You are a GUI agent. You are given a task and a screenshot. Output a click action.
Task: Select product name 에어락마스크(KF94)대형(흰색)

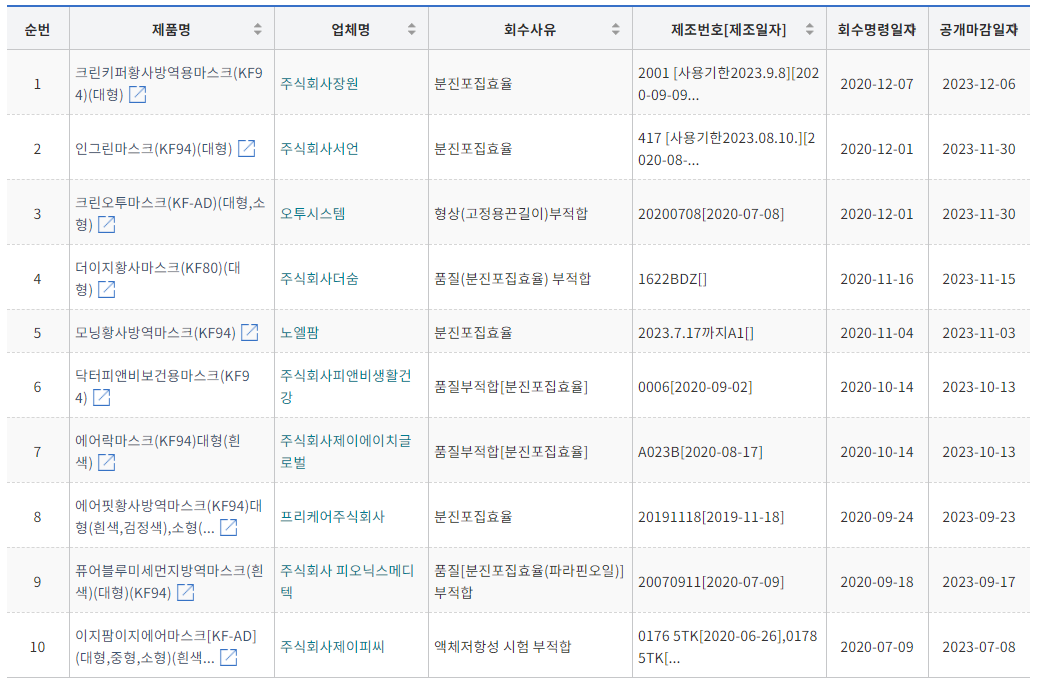tap(158, 452)
